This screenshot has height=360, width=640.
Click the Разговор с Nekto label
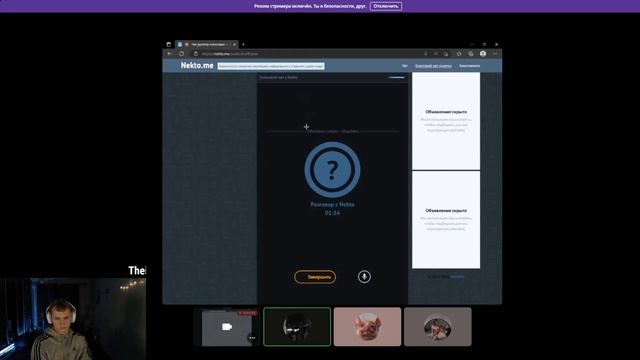click(332, 204)
